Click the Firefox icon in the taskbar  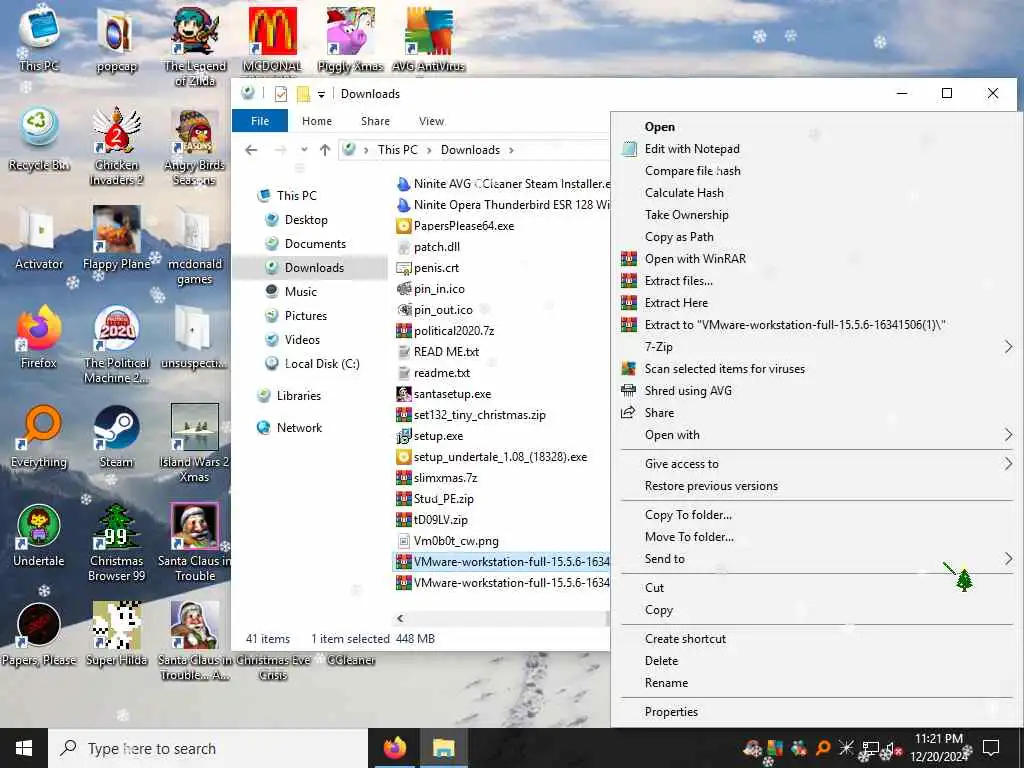point(394,748)
